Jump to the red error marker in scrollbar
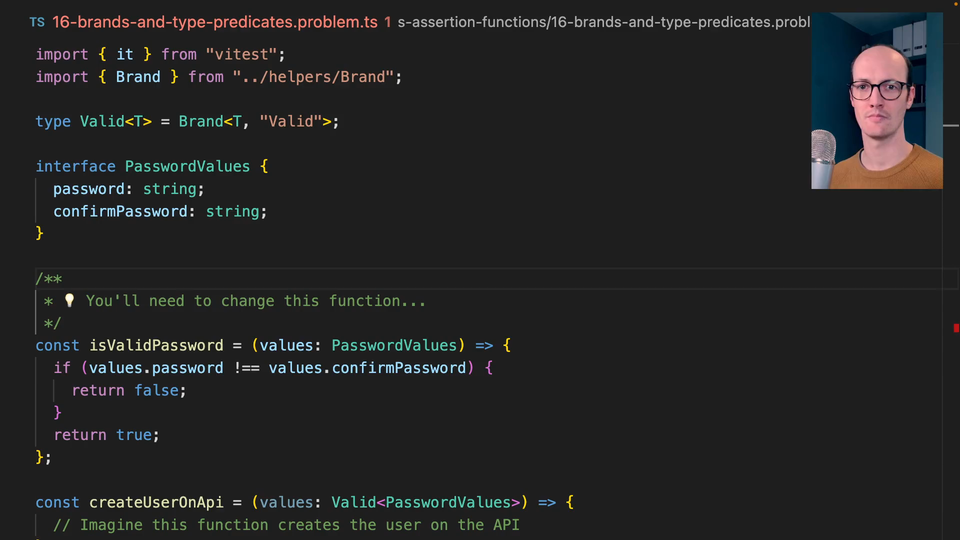The height and width of the screenshot is (540, 960). 956,328
